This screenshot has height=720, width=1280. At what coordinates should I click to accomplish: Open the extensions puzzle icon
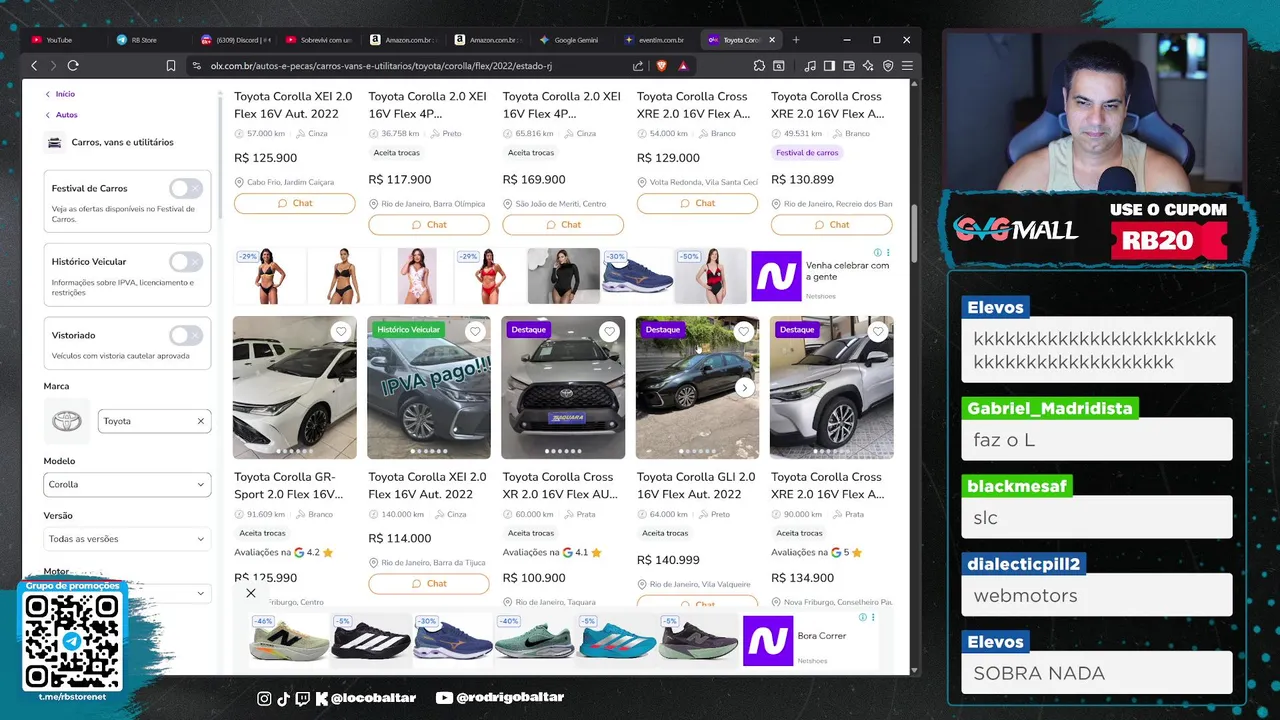[759, 66]
